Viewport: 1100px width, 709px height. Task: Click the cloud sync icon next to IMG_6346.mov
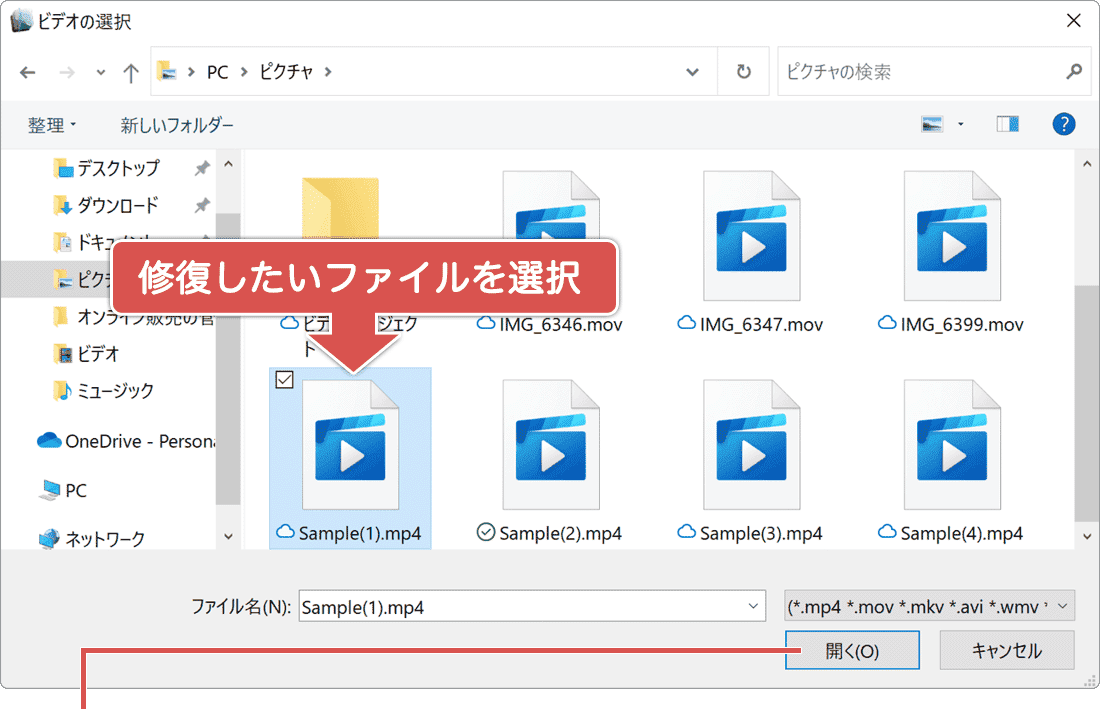pos(485,323)
